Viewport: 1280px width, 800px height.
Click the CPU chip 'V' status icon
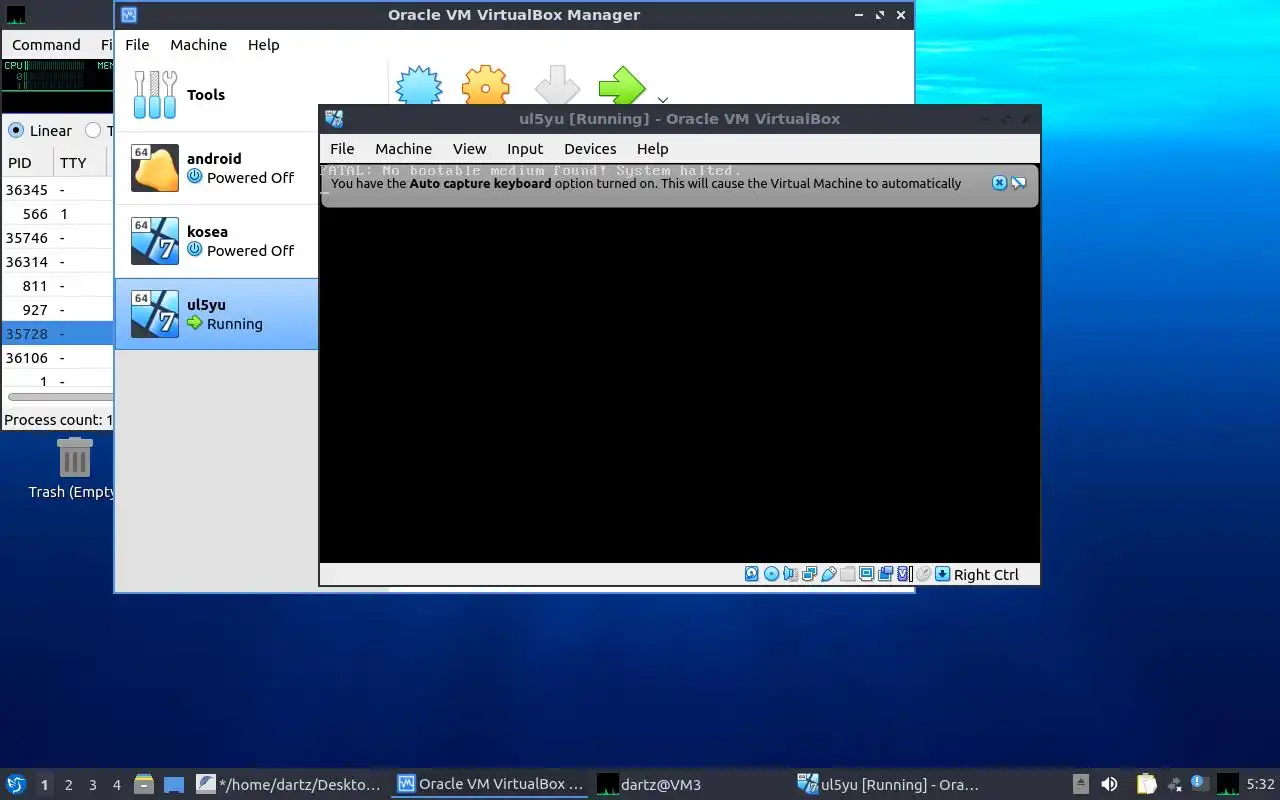(x=904, y=574)
